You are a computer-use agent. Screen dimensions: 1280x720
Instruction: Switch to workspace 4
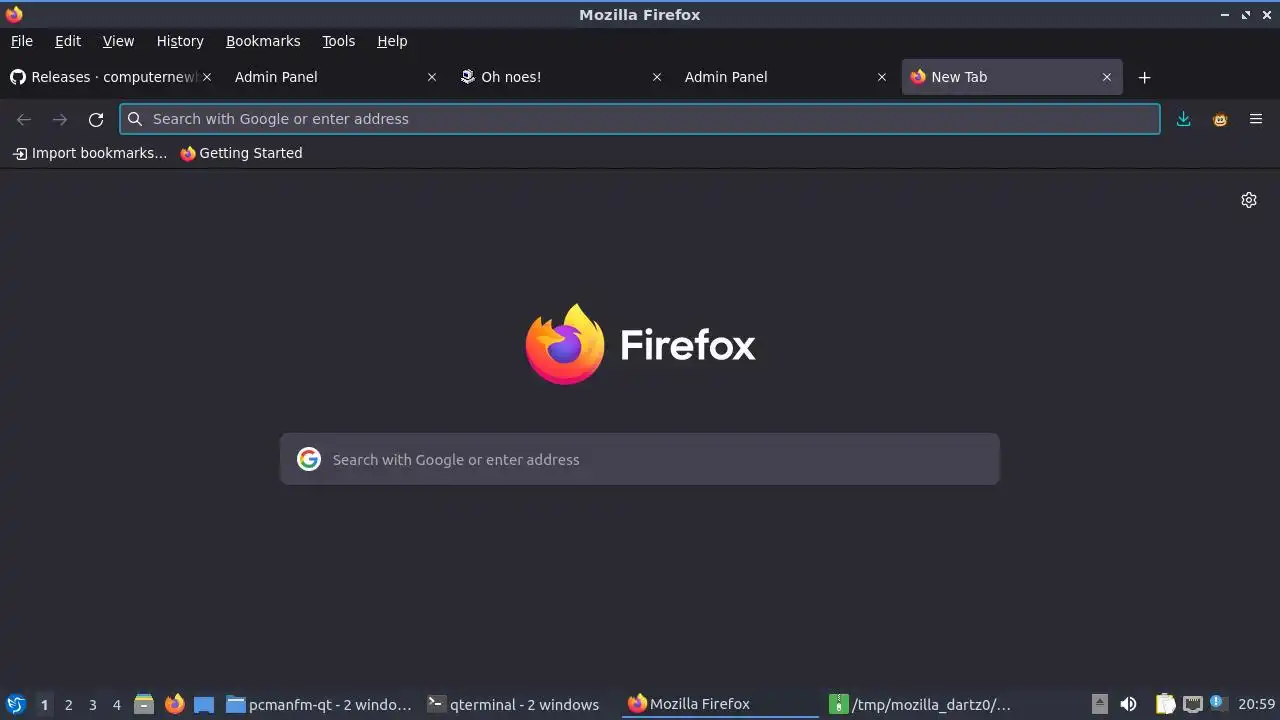(116, 704)
